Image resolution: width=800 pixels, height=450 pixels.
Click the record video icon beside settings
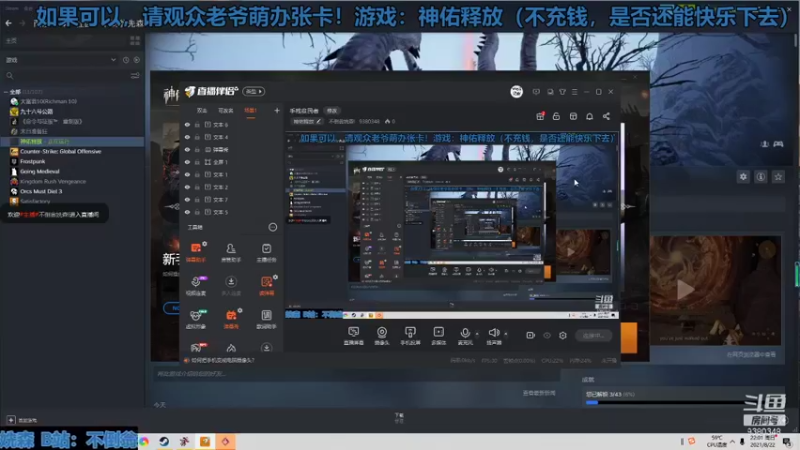click(530, 335)
